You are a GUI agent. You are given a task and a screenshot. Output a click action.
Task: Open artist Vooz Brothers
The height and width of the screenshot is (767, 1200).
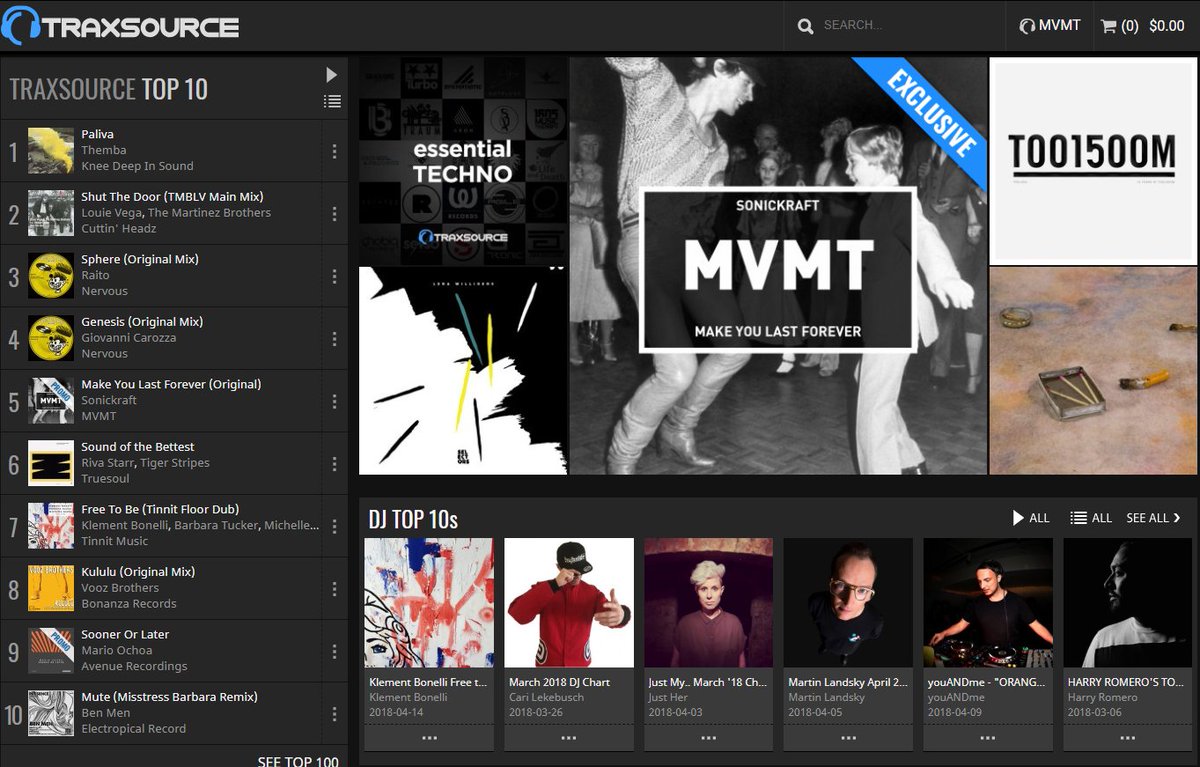point(120,587)
